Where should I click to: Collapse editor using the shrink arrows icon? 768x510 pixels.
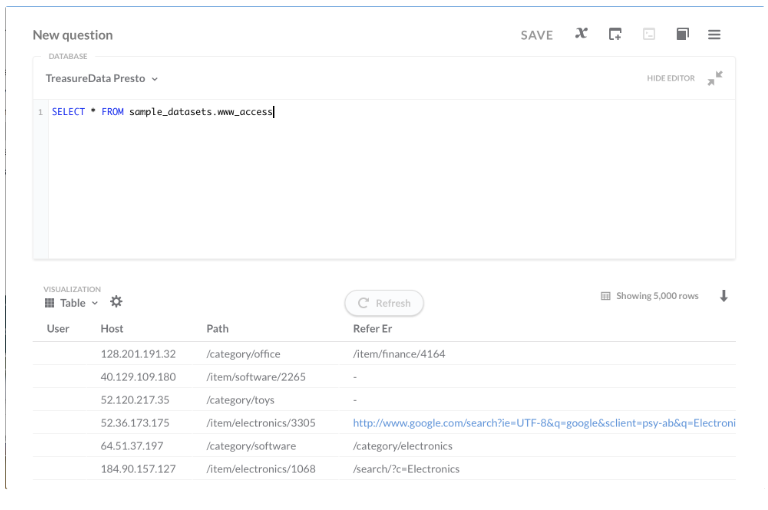tap(715, 78)
